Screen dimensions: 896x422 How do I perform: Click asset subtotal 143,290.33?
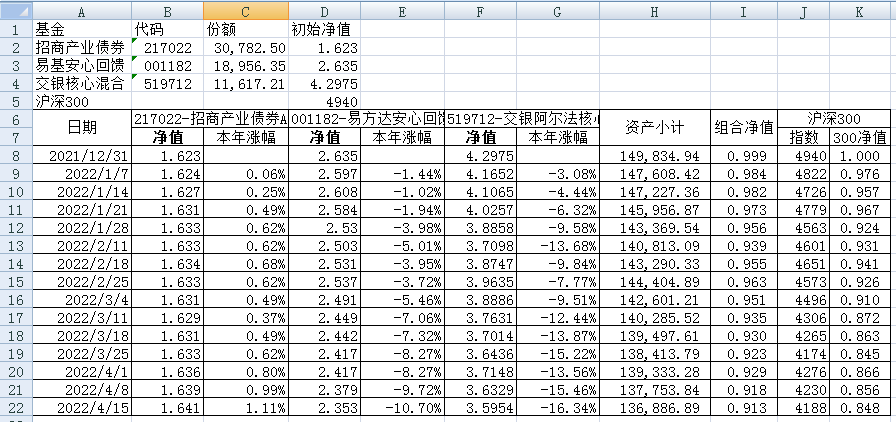655,264
